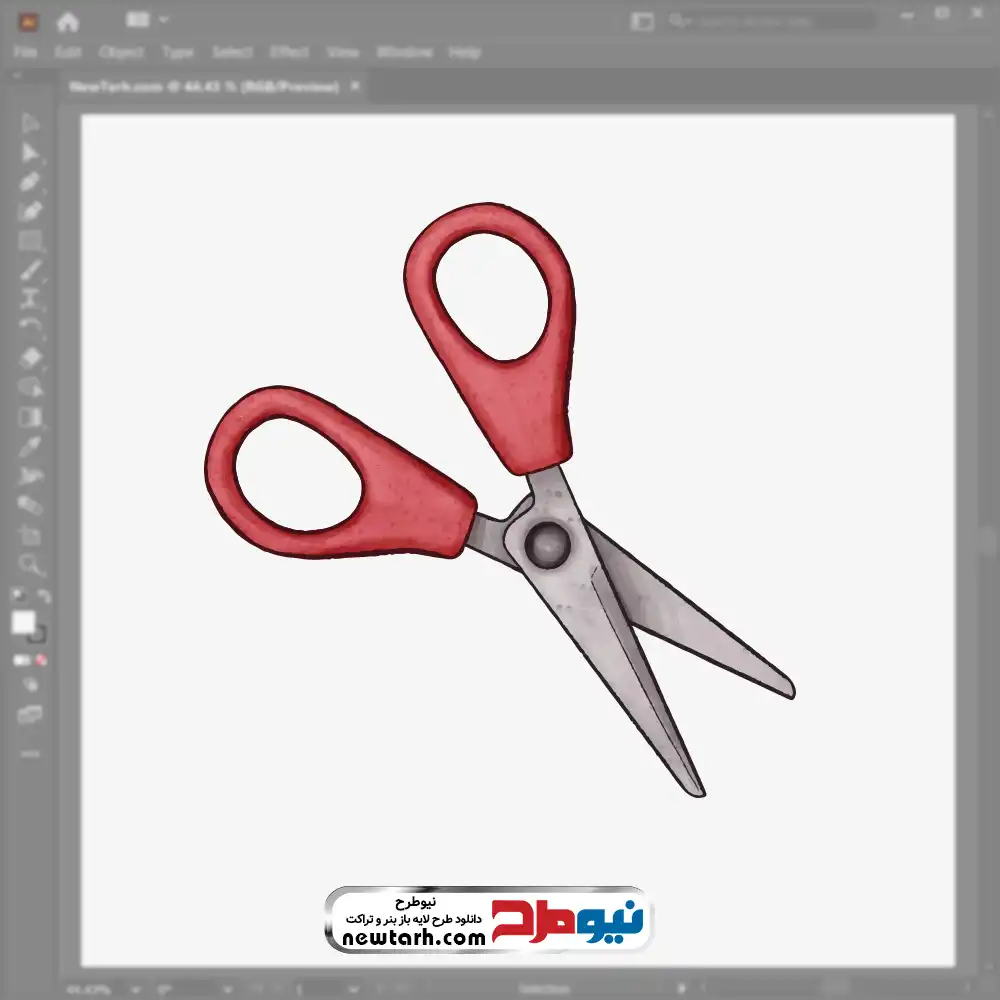Select the Eraser tool
The image size is (1000, 1000).
(30, 357)
